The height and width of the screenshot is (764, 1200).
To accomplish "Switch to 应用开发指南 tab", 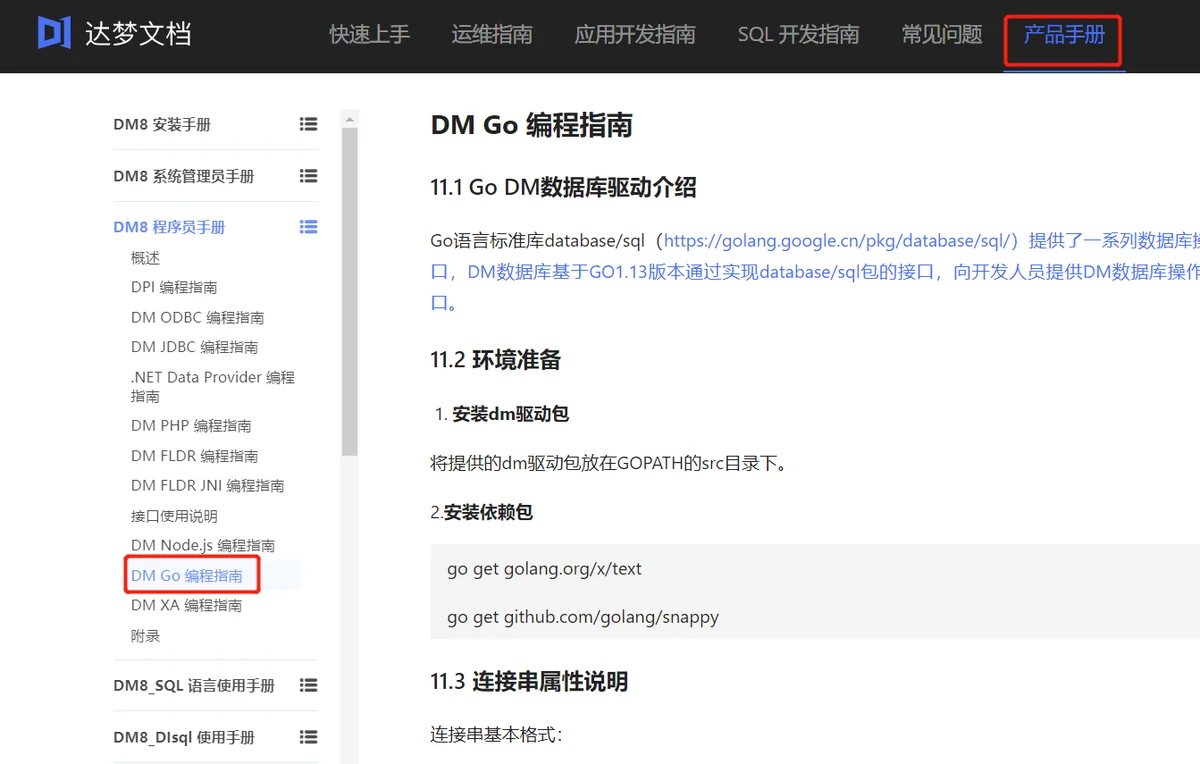I will tap(635, 34).
